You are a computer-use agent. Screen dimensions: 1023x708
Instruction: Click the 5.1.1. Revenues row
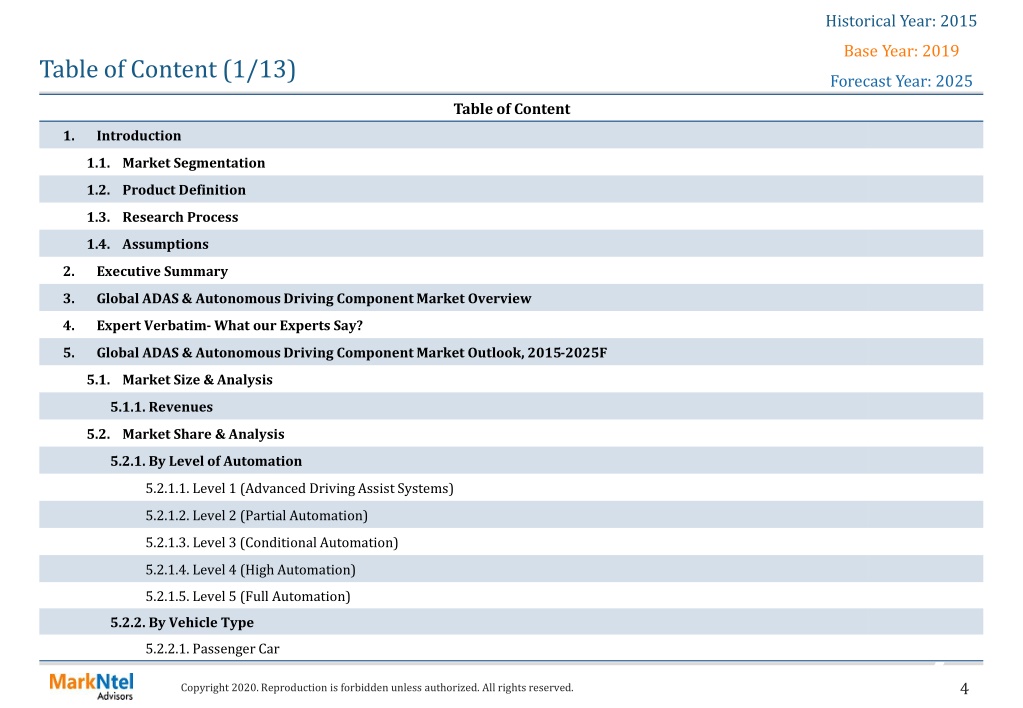tap(511, 407)
